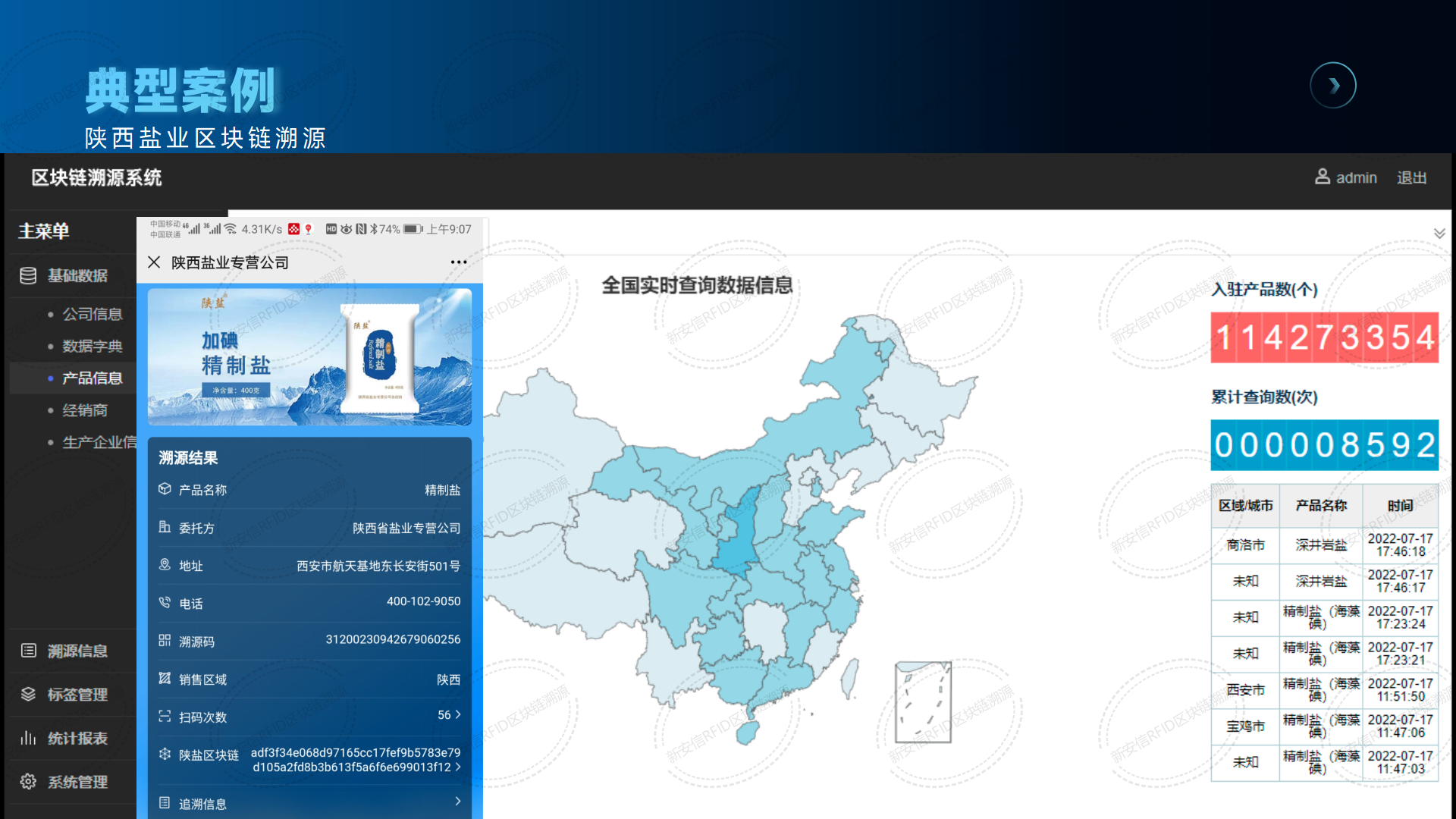
Task: Click the 溯源码 QR code icon
Action: click(165, 641)
